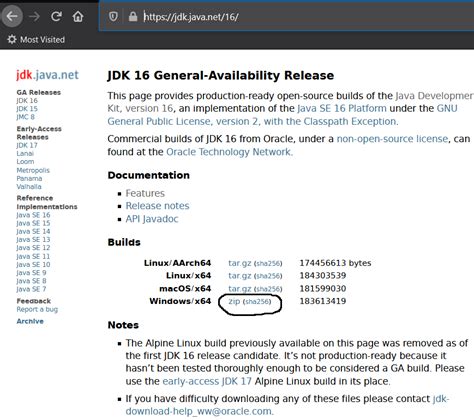474x420 pixels.
Task: Download Linux/AArch64 tar.gz build
Action: click(x=240, y=263)
